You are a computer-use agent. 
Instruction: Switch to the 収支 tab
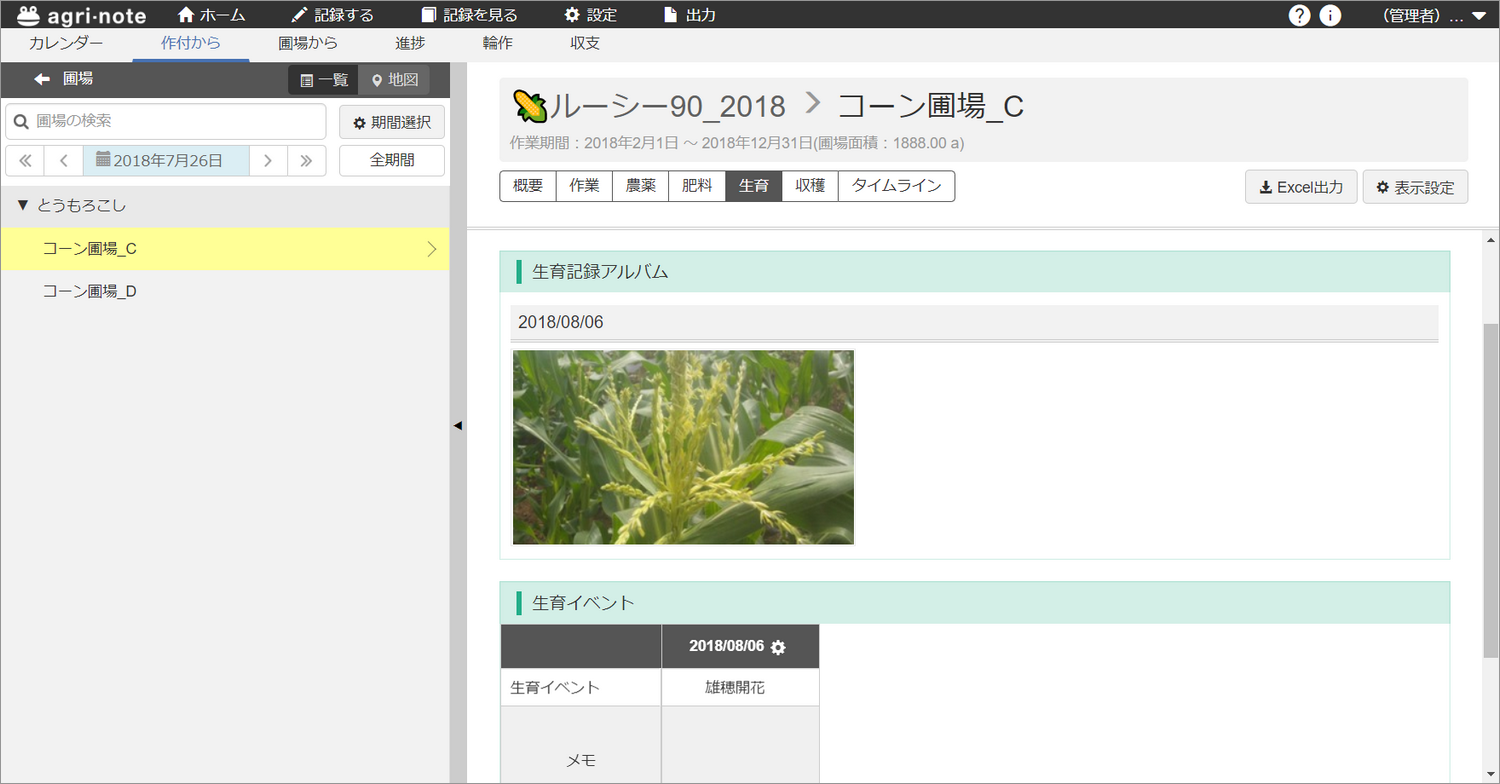585,44
